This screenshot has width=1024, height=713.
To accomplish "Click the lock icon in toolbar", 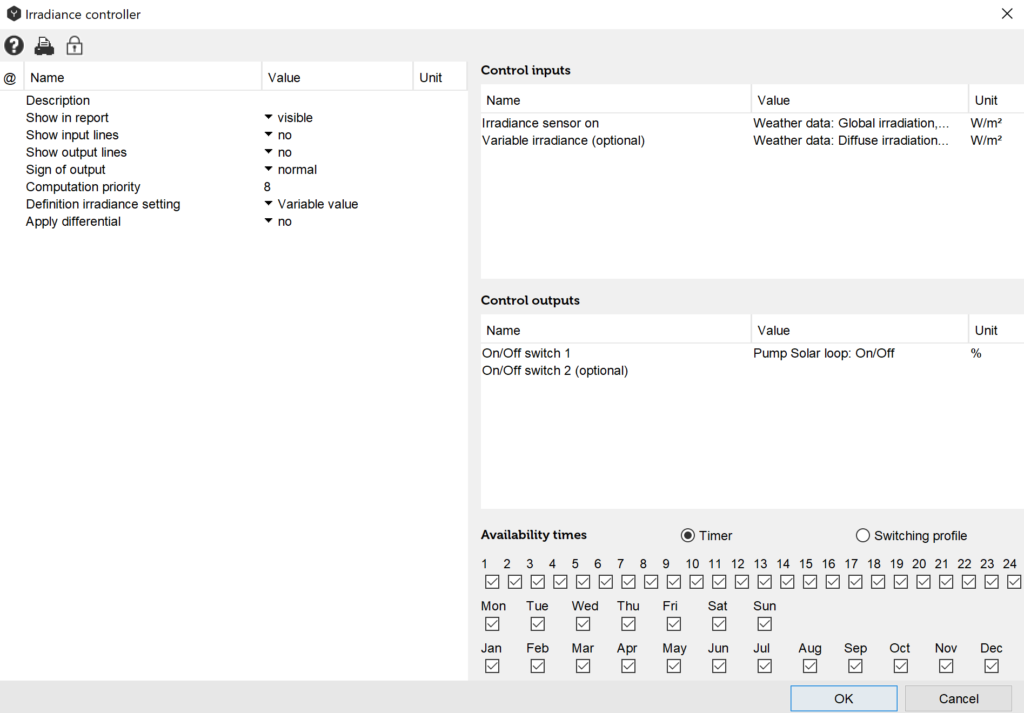I will [x=74, y=46].
